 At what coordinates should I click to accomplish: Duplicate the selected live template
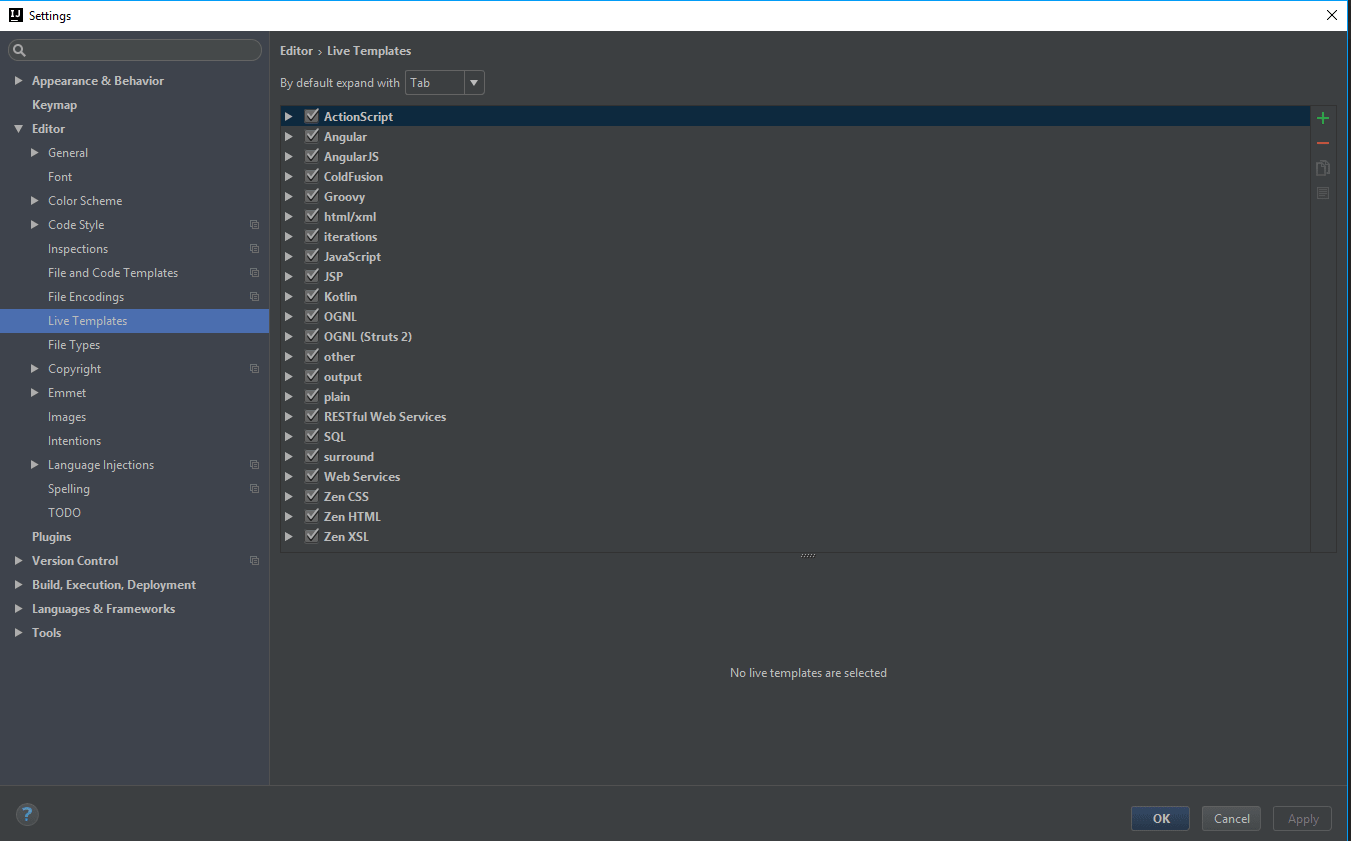click(1322, 167)
